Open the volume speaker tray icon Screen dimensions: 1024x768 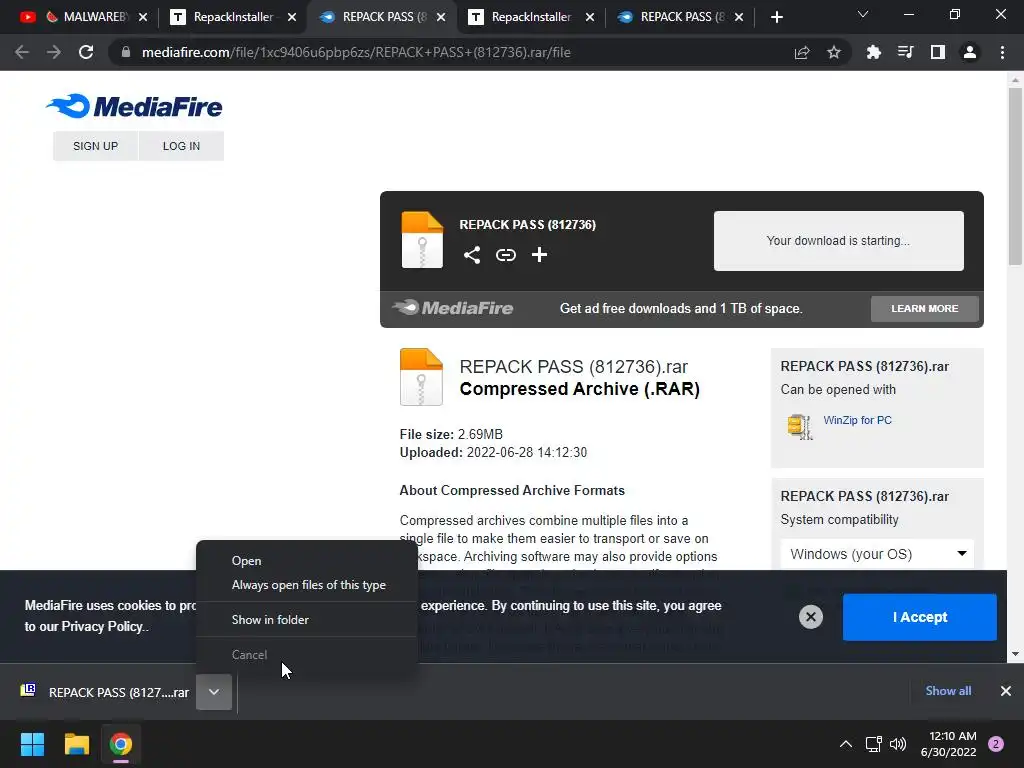click(x=898, y=744)
